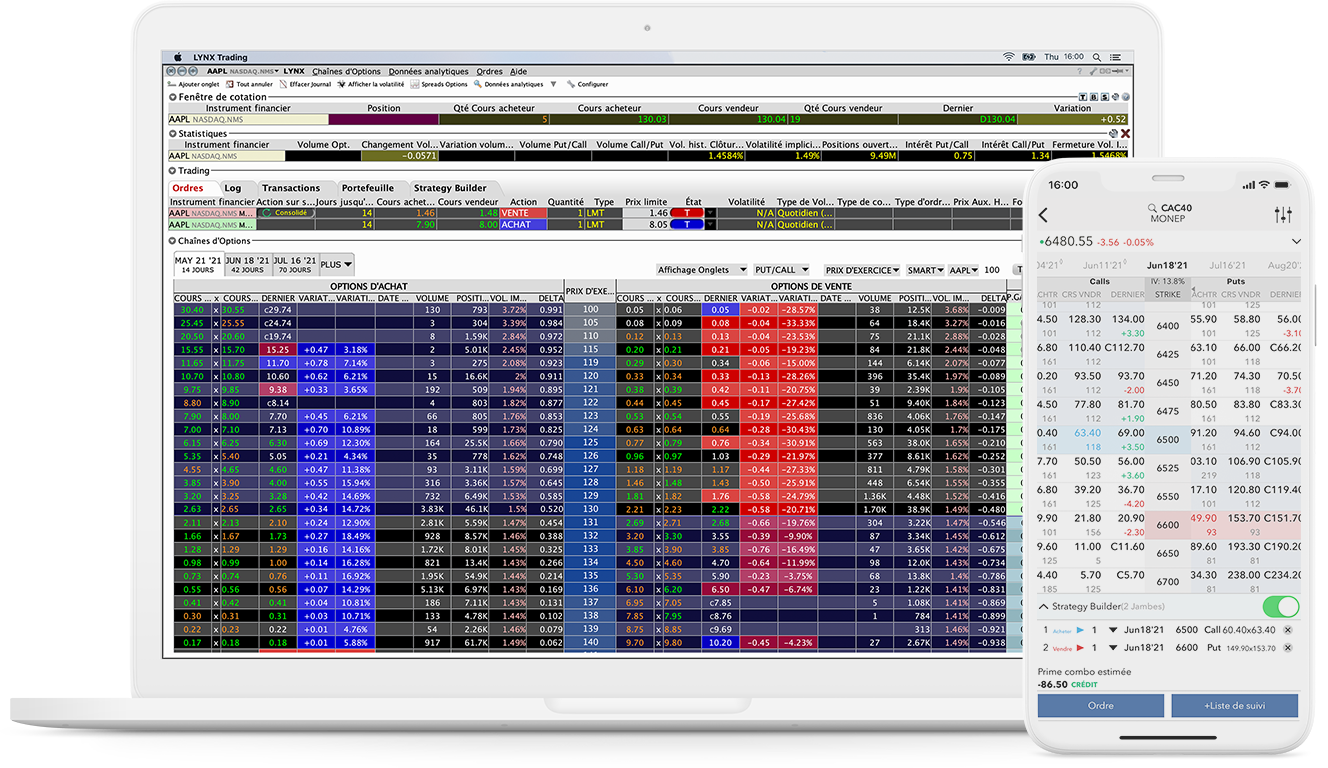1328x768 pixels.
Task: Open the PUT/CALL dropdown
Action: point(781,270)
